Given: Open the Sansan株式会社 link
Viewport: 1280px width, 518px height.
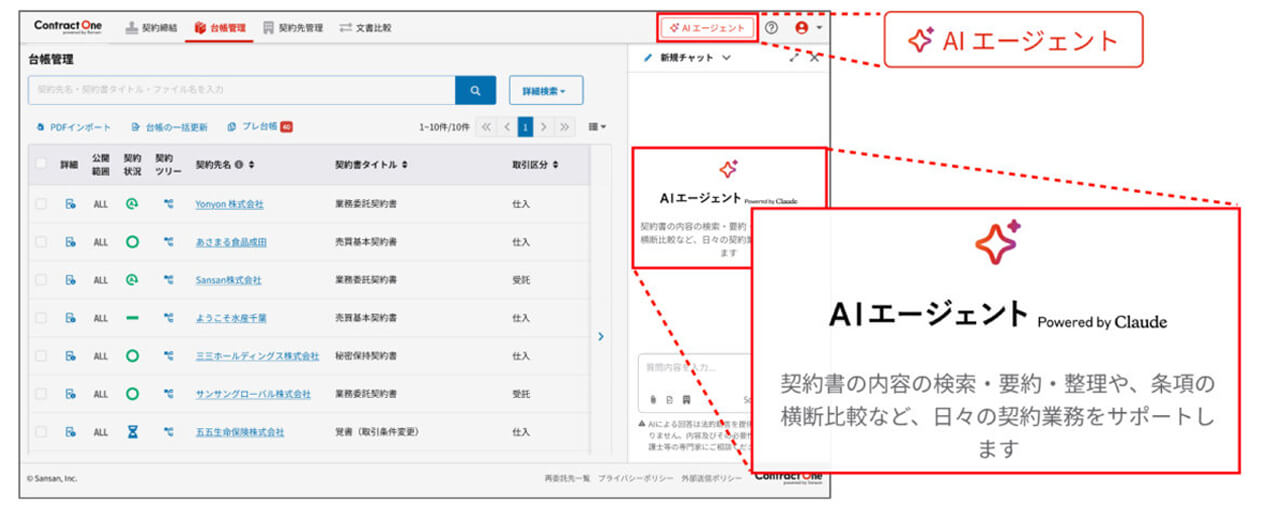Looking at the screenshot, I should coord(228,280).
